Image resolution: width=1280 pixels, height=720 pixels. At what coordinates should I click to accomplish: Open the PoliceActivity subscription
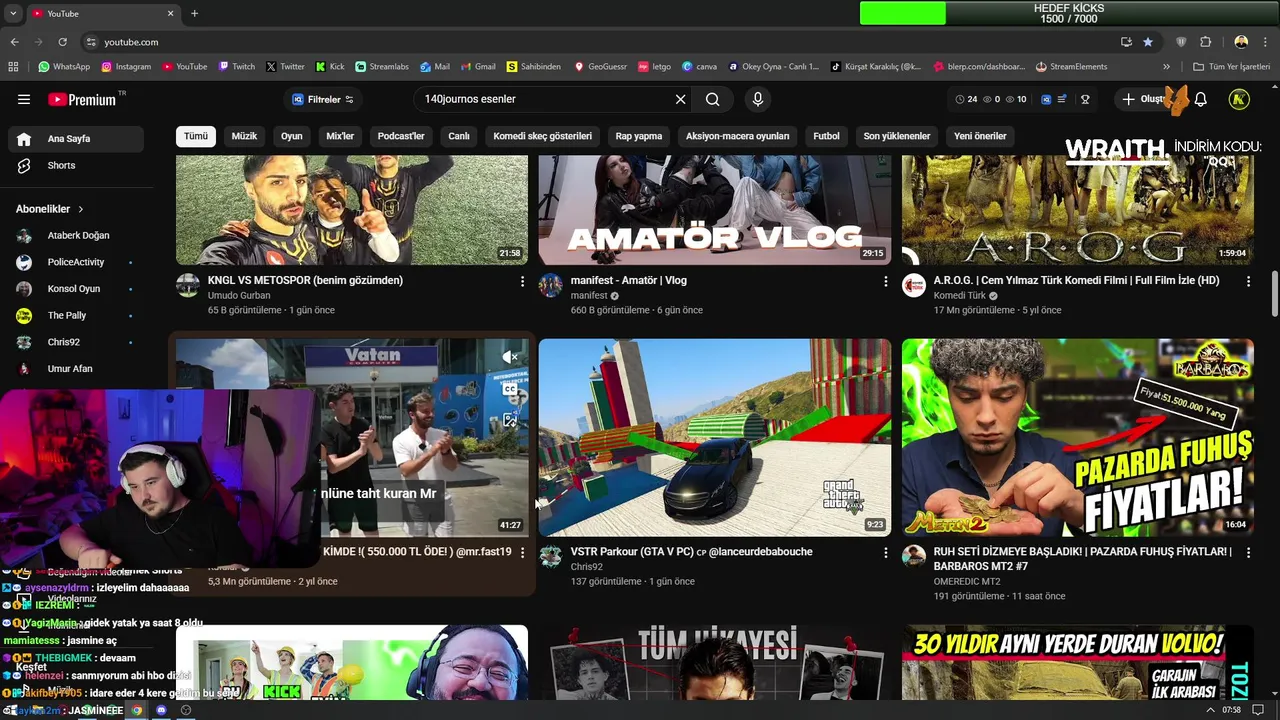(x=76, y=262)
